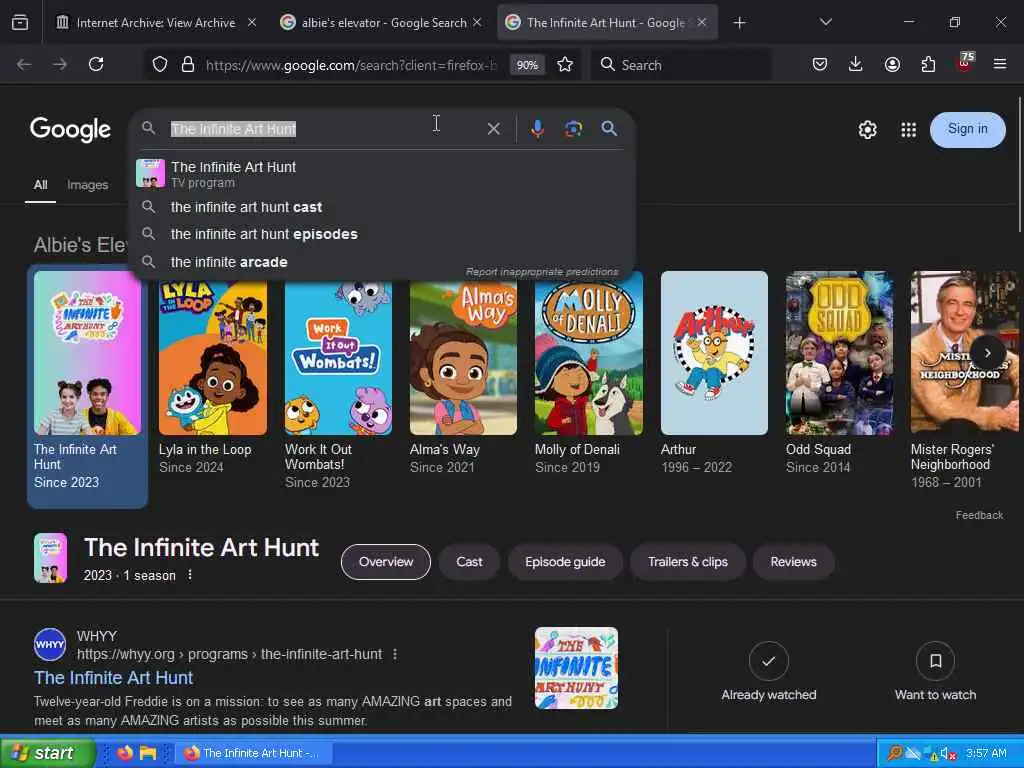Screen dimensions: 1024x768
Task: Choose suggestion The Infinite Art Hunt TV program
Action: (382, 174)
